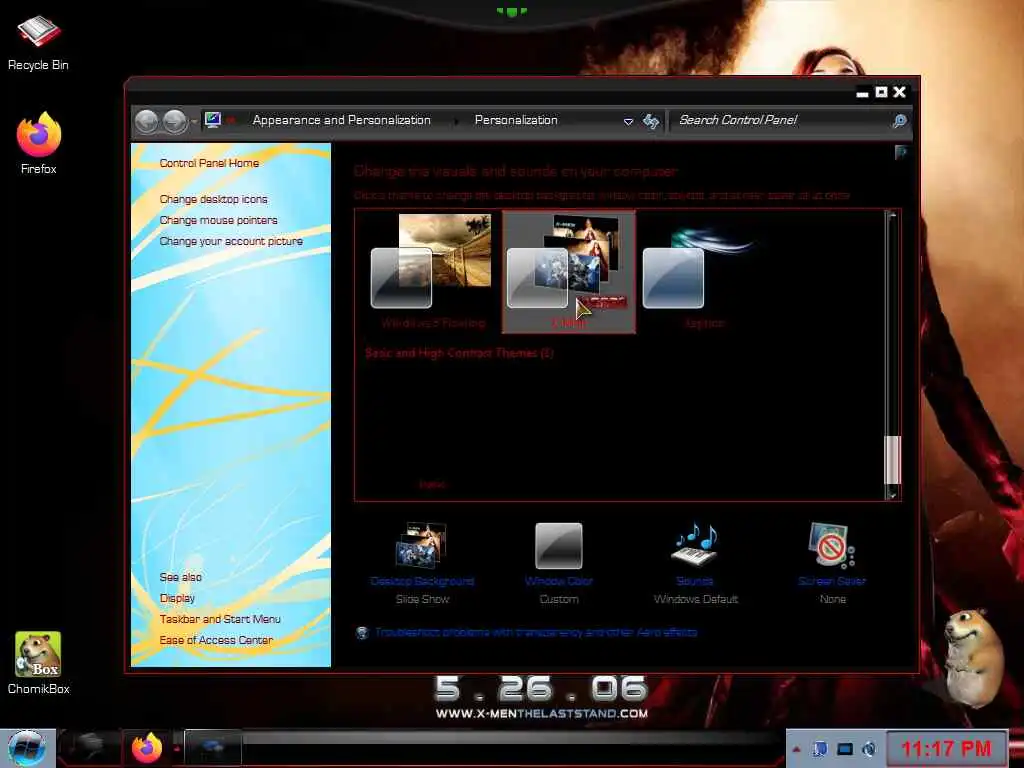Click the network monitor tray icon
This screenshot has height=768, width=1024.
(845, 749)
